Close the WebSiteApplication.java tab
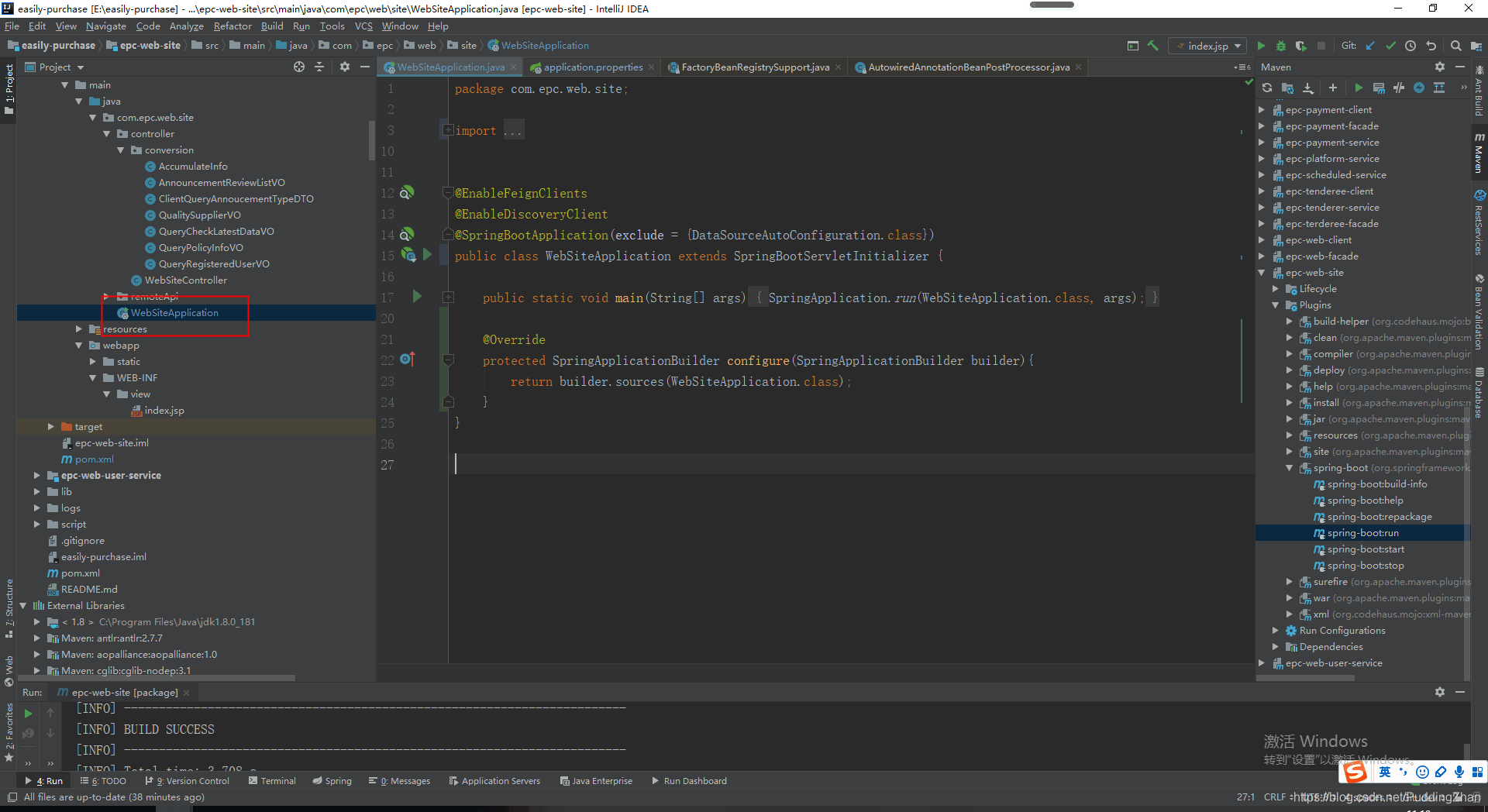 click(513, 67)
